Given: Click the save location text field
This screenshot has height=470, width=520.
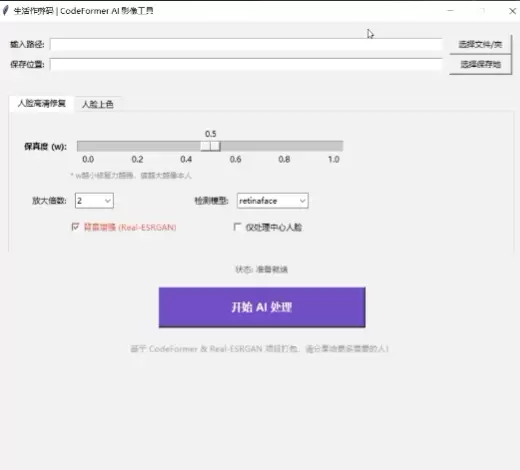Looking at the screenshot, I should pos(246,64).
